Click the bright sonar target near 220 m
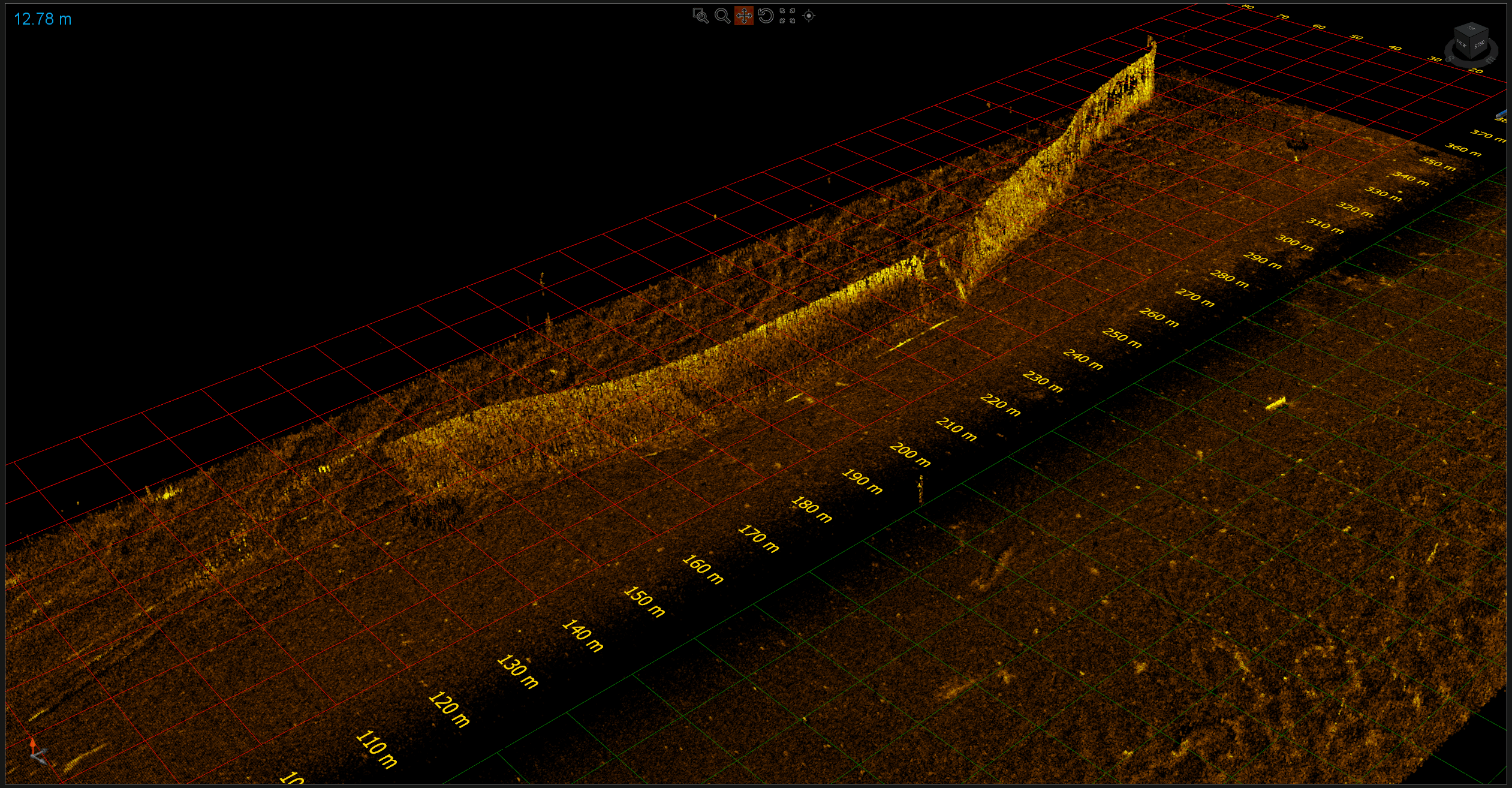1512x788 pixels. [1276, 404]
